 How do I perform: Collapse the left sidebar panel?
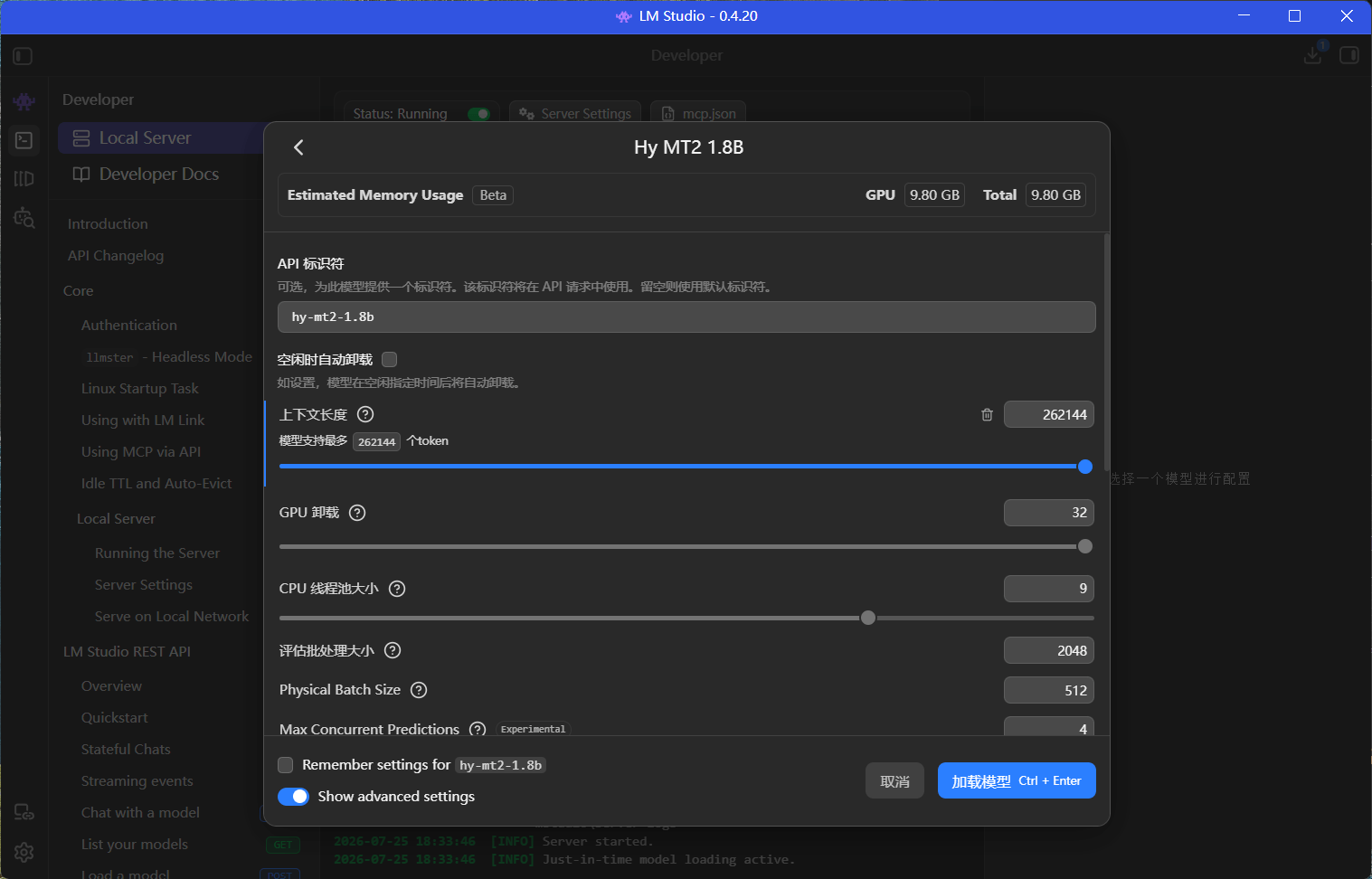click(x=24, y=56)
